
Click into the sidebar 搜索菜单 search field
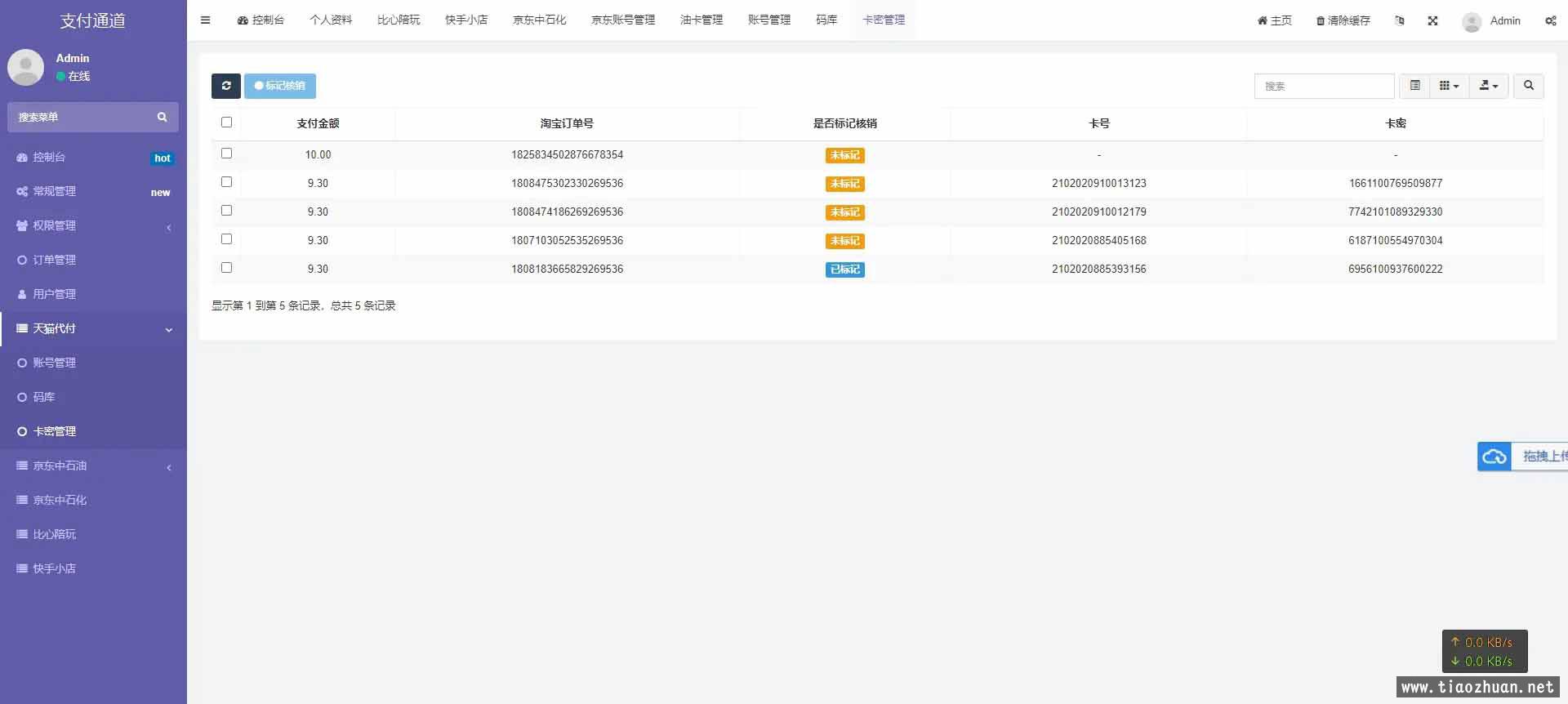pyautogui.click(x=82, y=118)
